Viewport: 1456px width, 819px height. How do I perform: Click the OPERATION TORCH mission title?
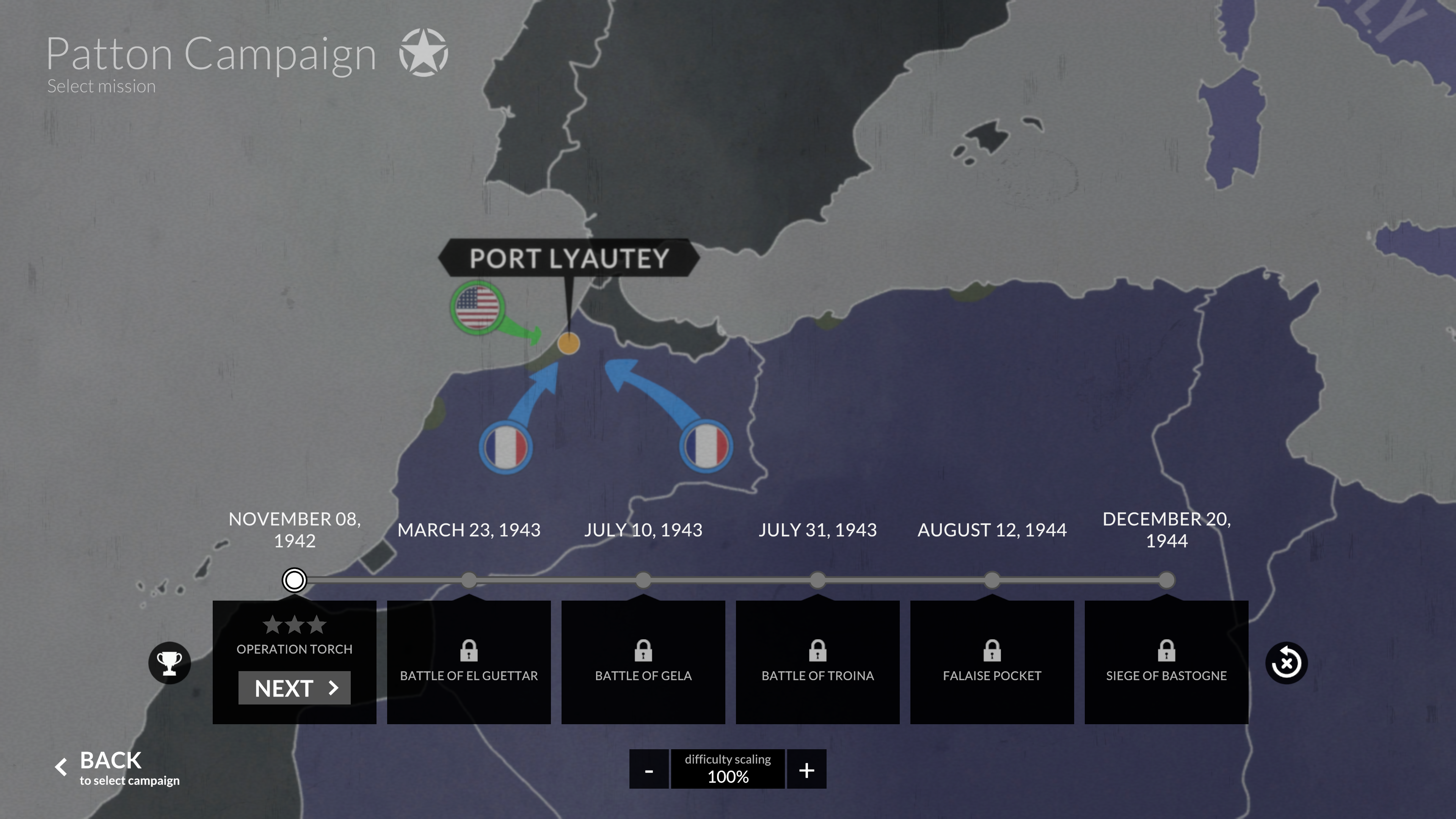point(295,650)
